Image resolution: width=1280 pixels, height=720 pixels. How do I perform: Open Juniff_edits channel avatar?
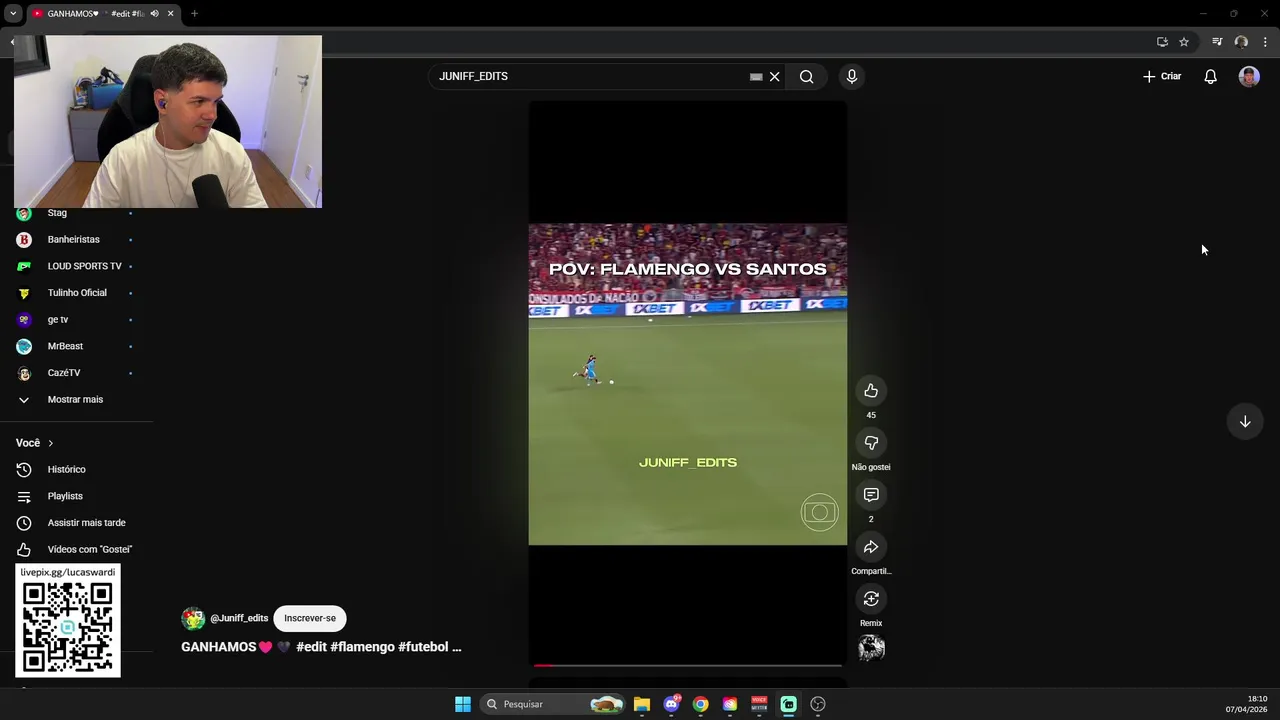point(193,619)
